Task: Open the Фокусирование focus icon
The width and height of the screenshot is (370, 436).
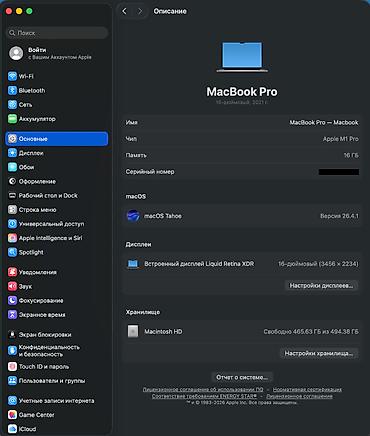Action: point(12,300)
